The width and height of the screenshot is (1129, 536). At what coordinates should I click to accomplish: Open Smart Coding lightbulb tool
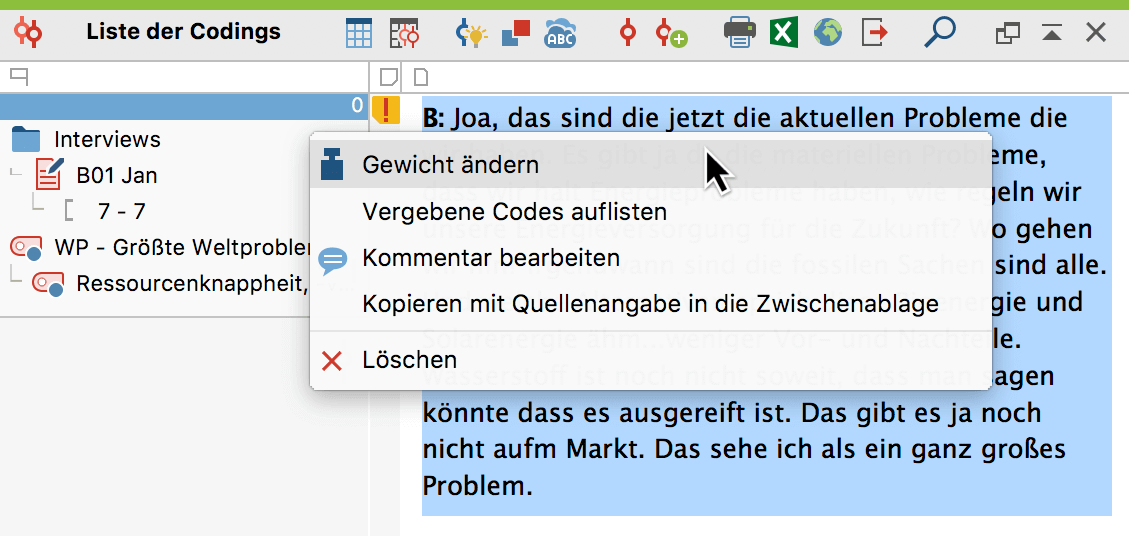click(472, 33)
